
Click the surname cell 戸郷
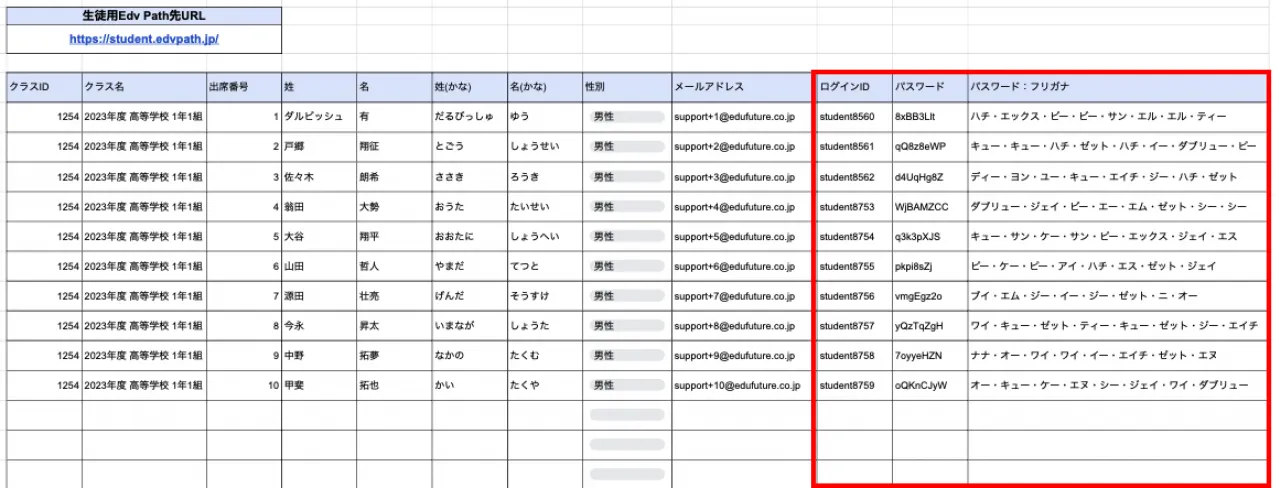click(319, 147)
